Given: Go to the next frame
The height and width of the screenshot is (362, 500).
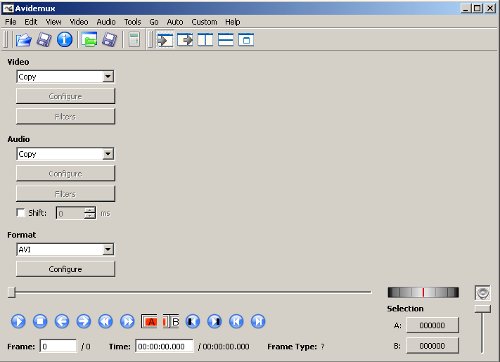Looking at the screenshot, I should tap(84, 321).
